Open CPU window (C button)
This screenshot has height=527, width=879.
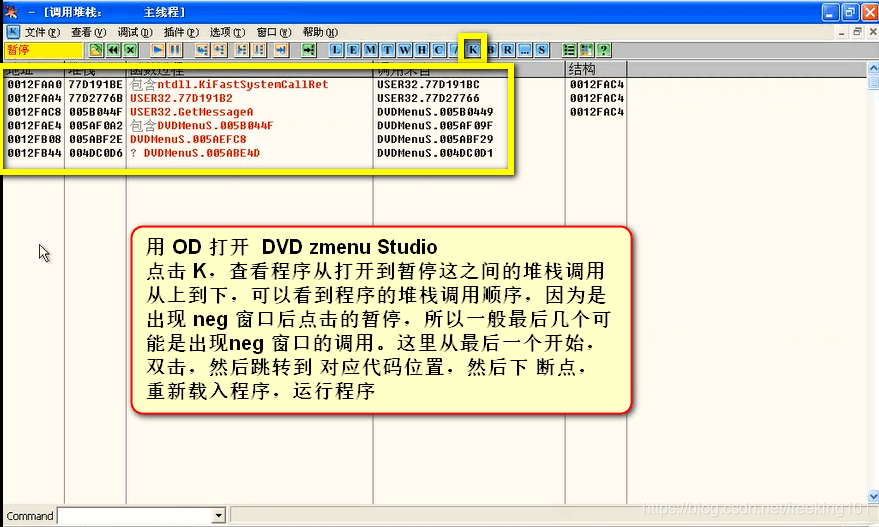coord(439,50)
